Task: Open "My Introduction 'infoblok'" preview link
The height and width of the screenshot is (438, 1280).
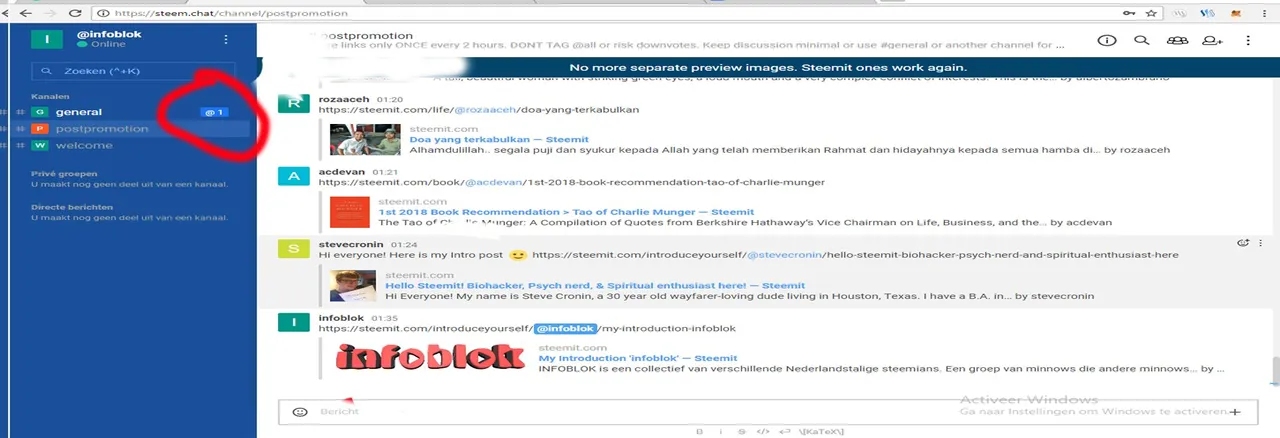Action: click(638, 358)
